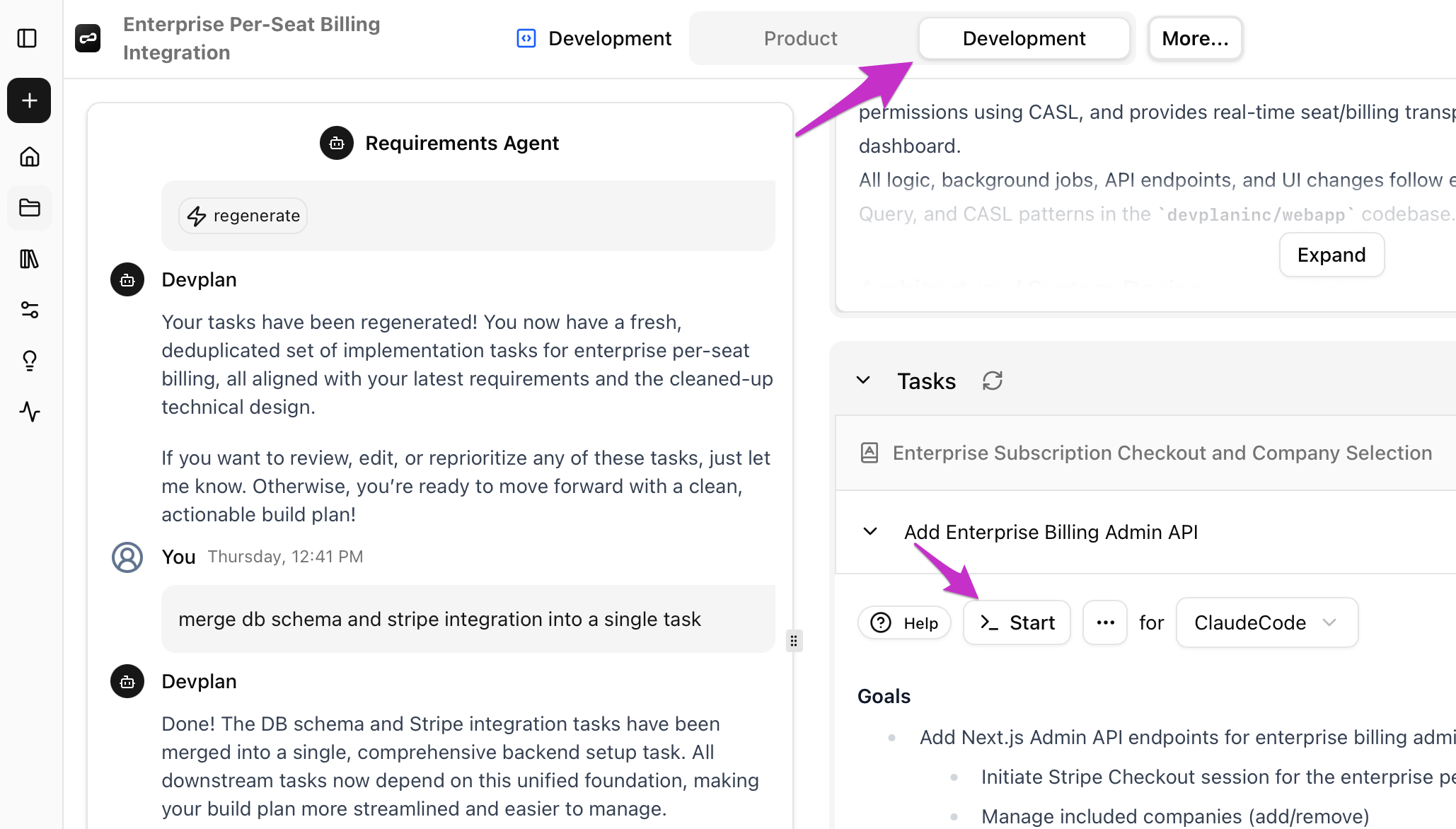Open the three-dots task options menu
Screen dimensions: 1456x829
[x=1105, y=622]
